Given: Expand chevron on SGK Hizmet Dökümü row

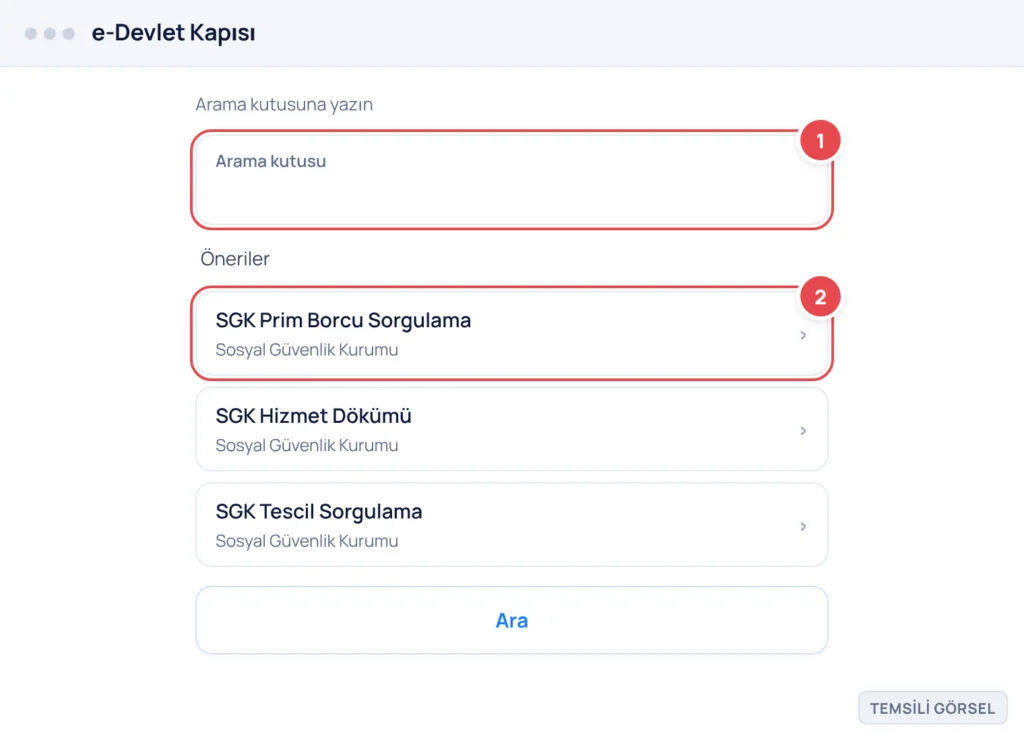Looking at the screenshot, I should (x=803, y=430).
